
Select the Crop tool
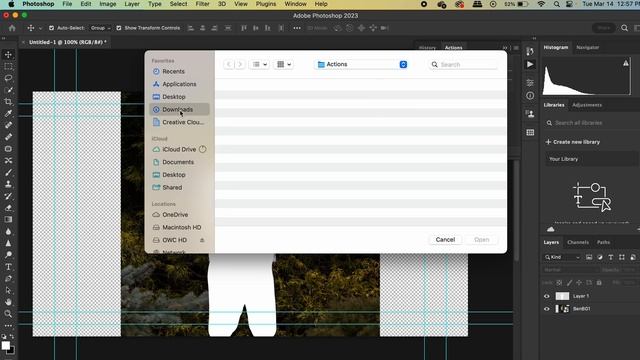[8, 102]
